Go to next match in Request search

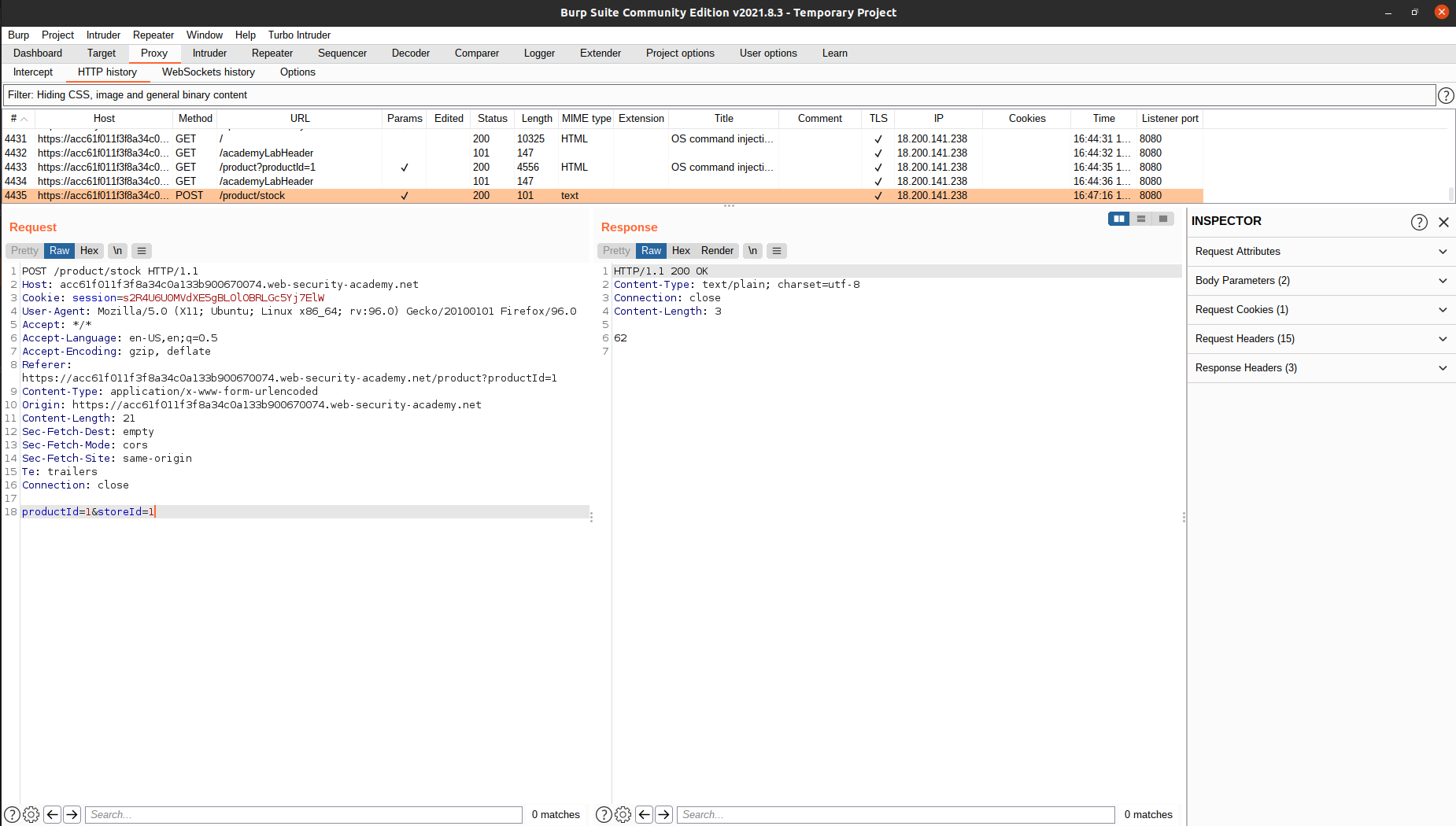coord(72,814)
